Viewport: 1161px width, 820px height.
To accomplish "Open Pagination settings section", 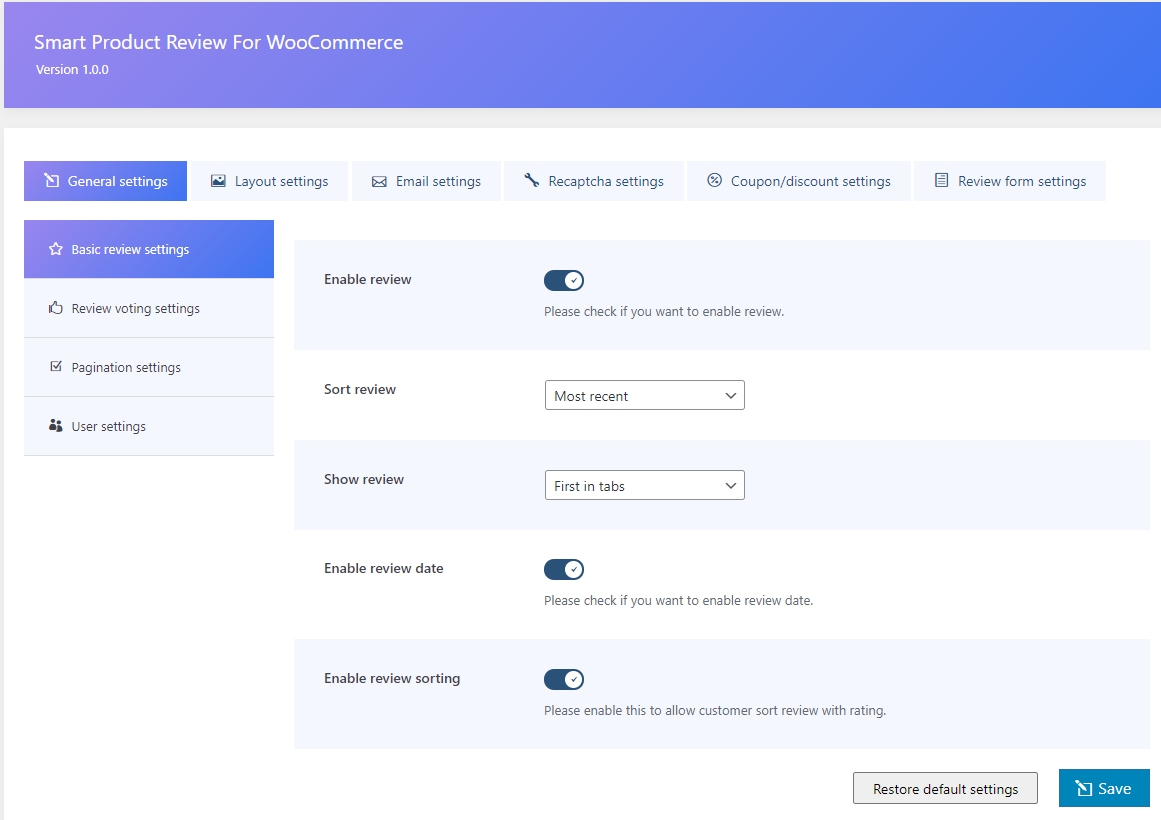I will (x=149, y=367).
